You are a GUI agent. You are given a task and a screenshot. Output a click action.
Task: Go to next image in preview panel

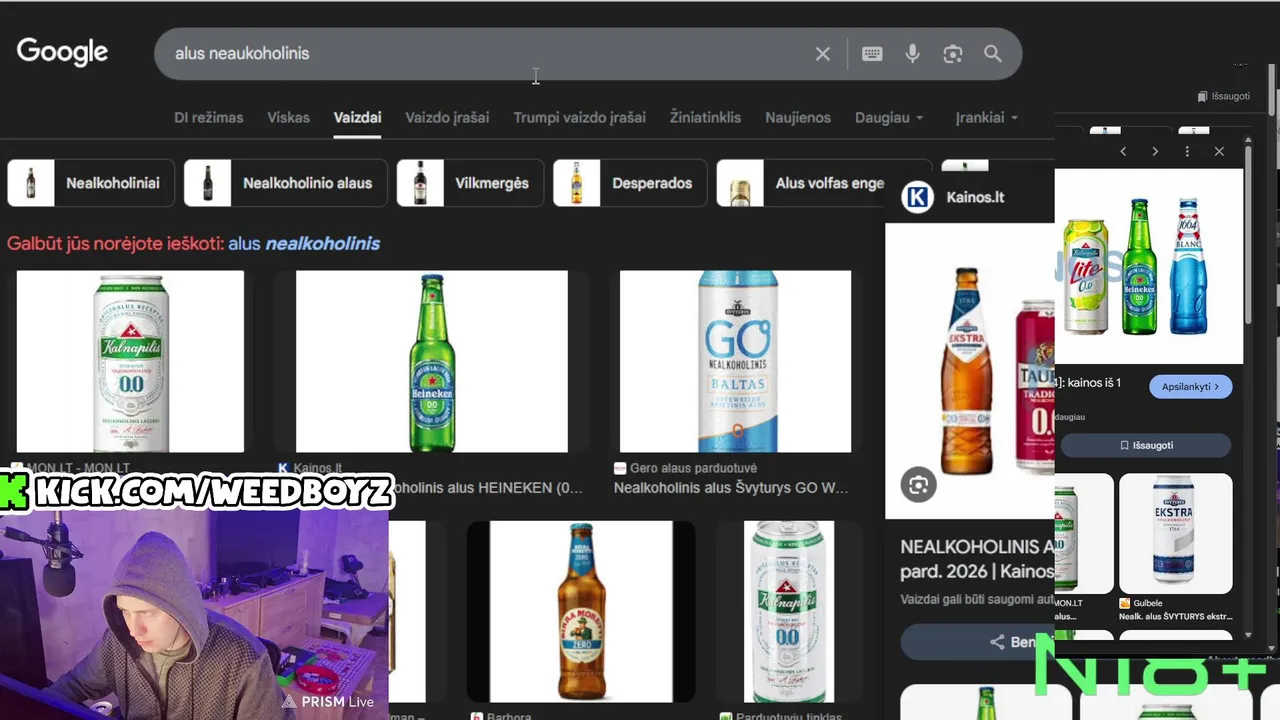click(x=1155, y=151)
